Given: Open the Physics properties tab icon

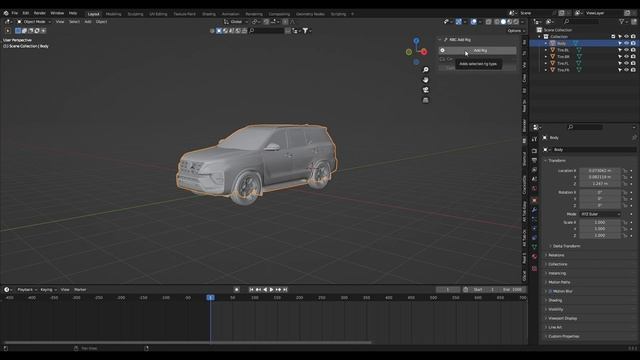Looking at the screenshot, I should click(534, 229).
